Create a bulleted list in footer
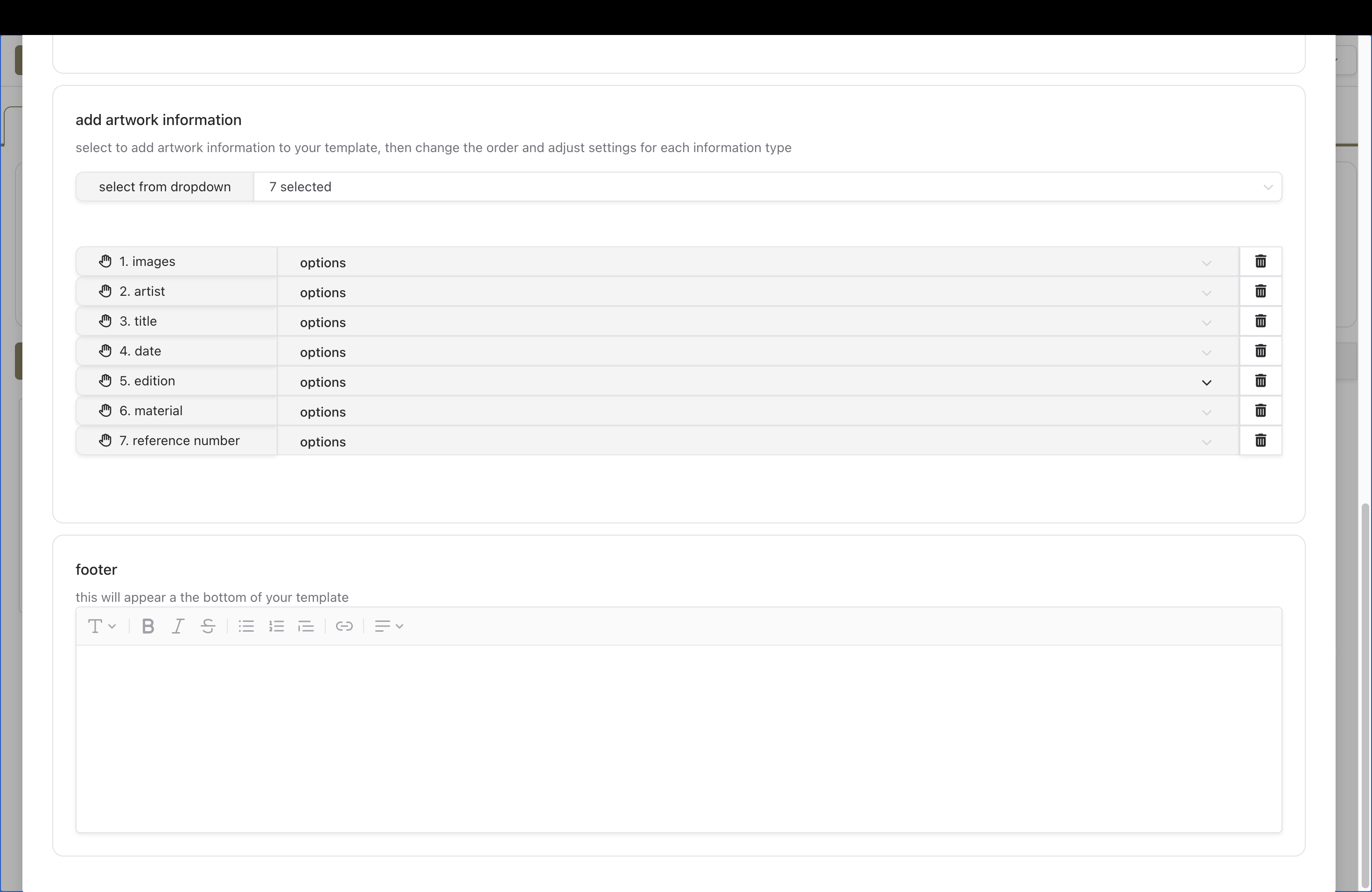The width and height of the screenshot is (1372, 892). (246, 627)
